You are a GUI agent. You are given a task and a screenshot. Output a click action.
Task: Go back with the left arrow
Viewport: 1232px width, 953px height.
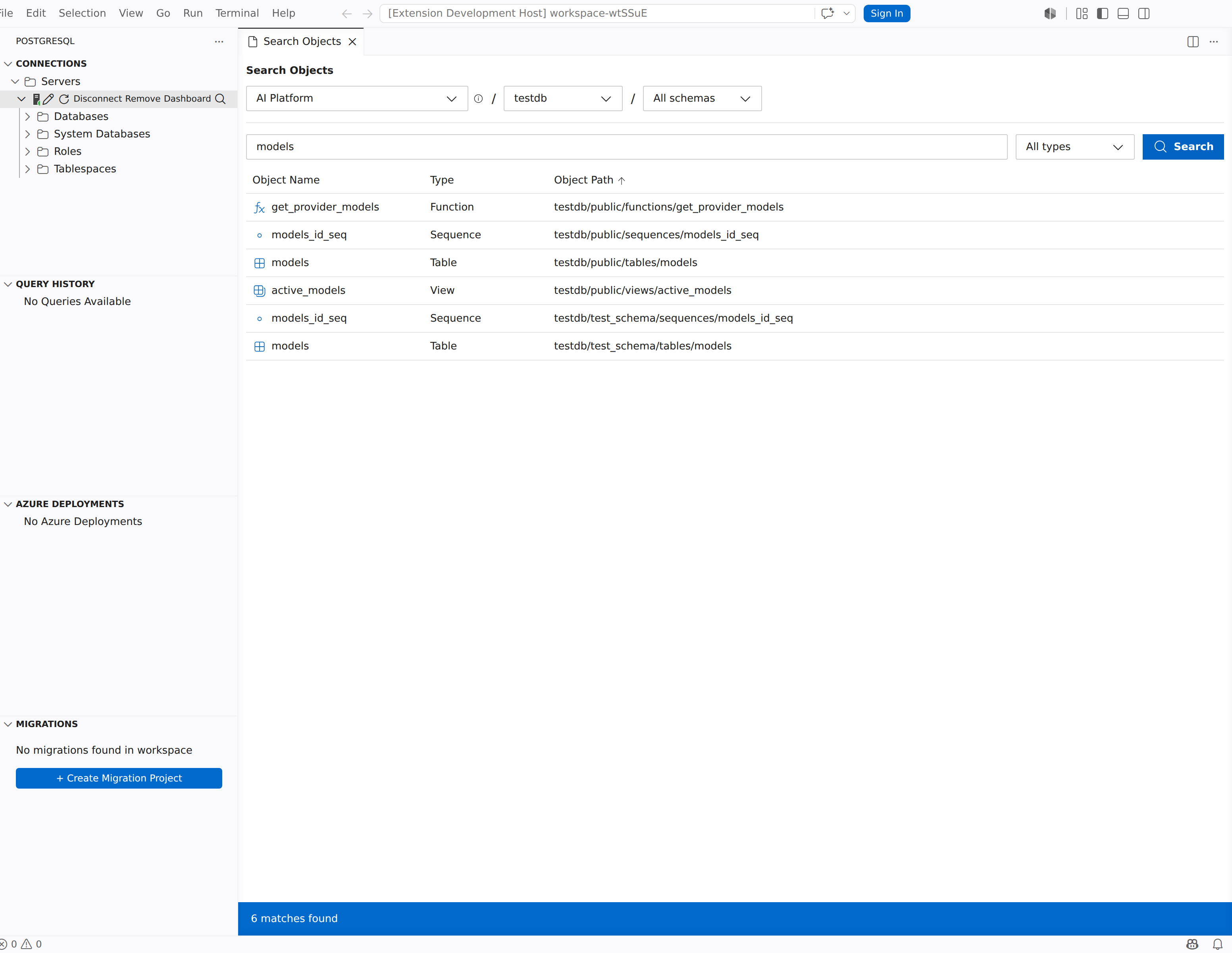347,14
